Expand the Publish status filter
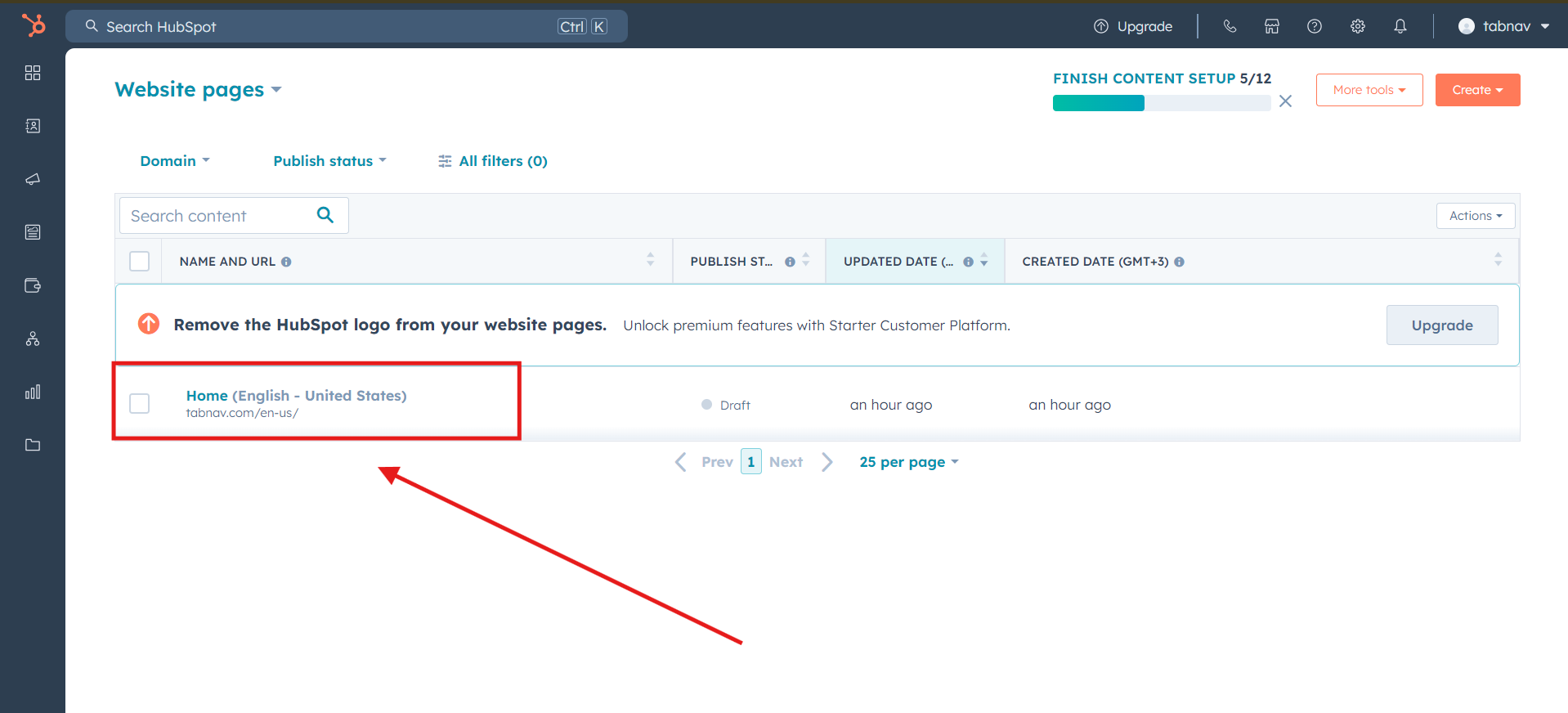Screen dimensions: 1568x713 pos(329,161)
